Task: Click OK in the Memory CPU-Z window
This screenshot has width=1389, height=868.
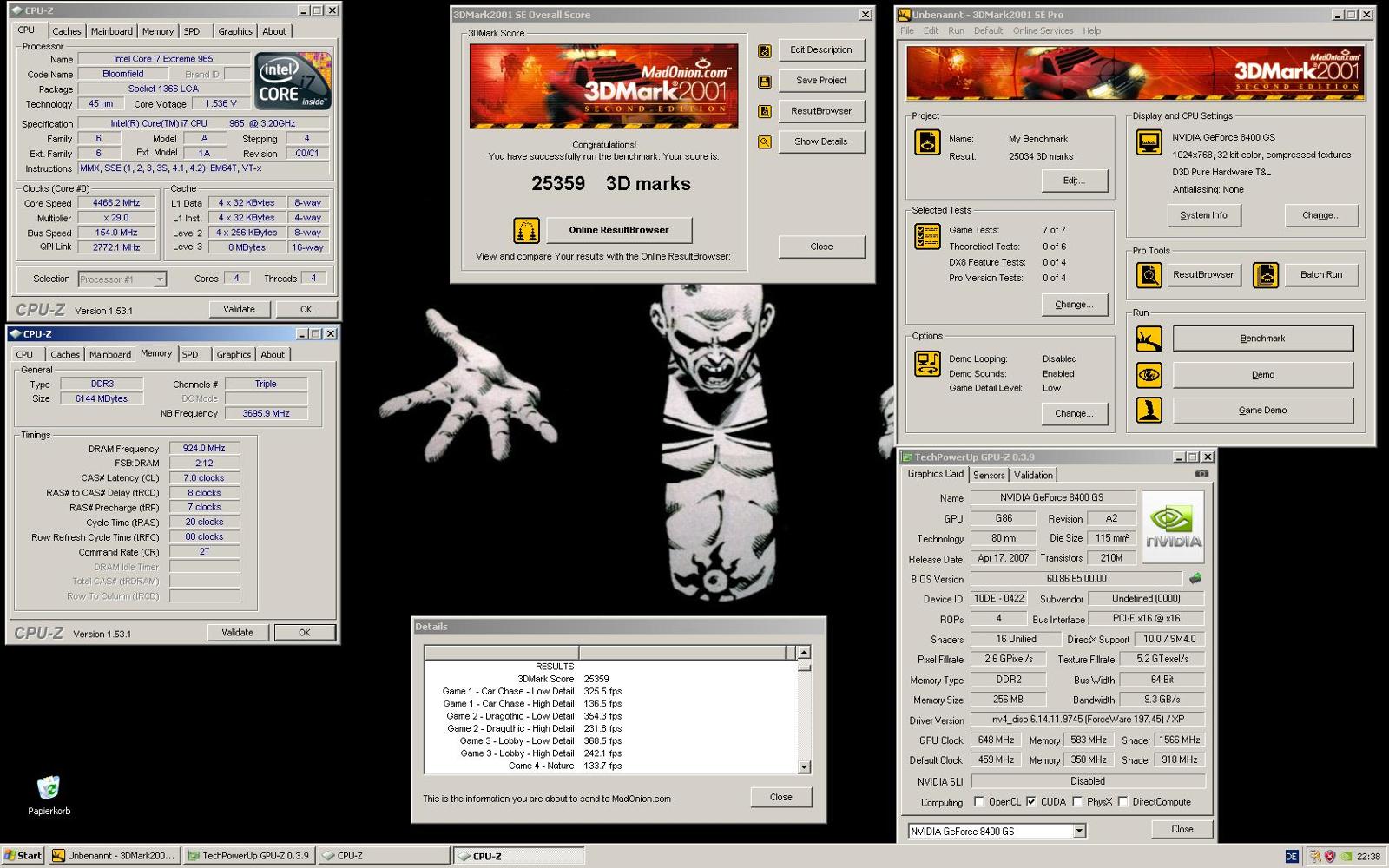Action: tap(305, 633)
